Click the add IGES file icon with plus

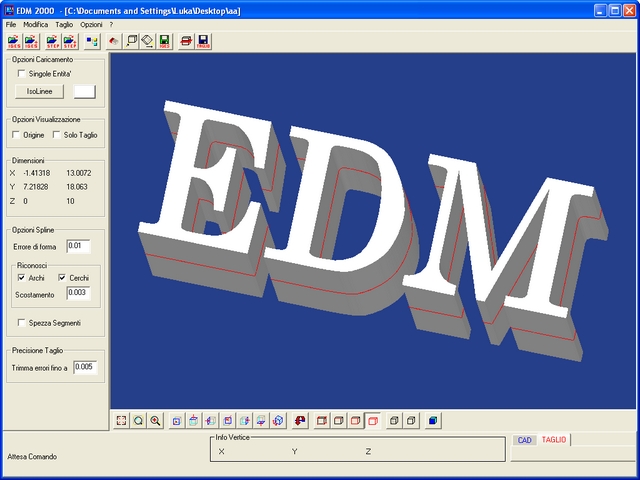coord(31,41)
